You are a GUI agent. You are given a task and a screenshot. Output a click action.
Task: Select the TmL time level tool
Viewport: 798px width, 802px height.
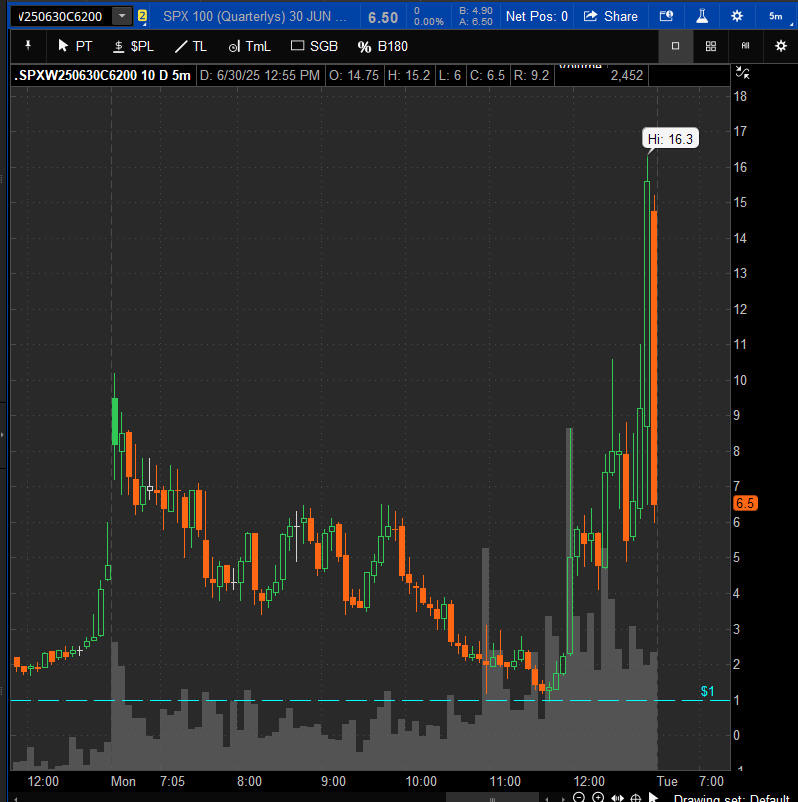[249, 46]
